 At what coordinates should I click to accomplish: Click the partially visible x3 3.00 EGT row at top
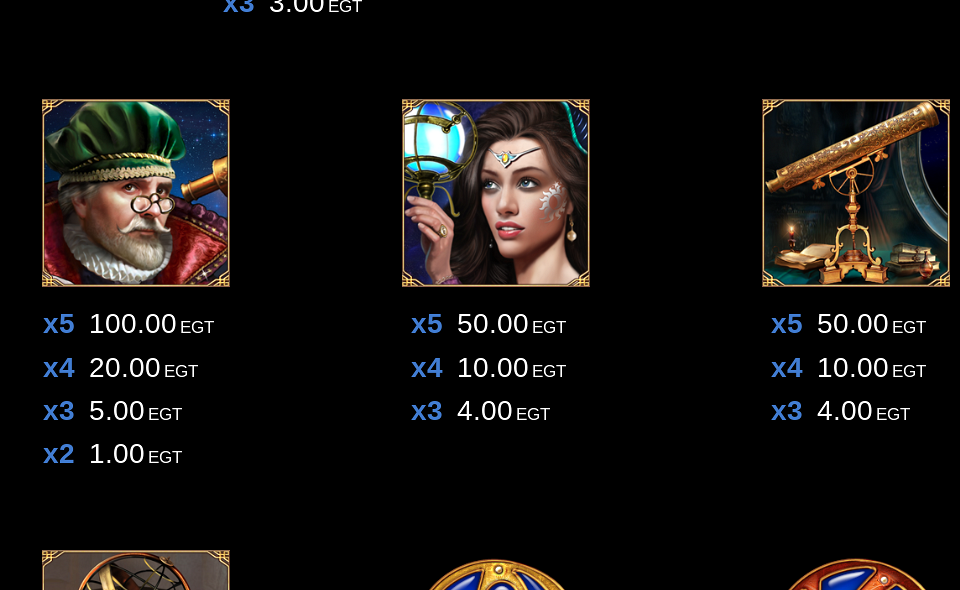pos(293,7)
